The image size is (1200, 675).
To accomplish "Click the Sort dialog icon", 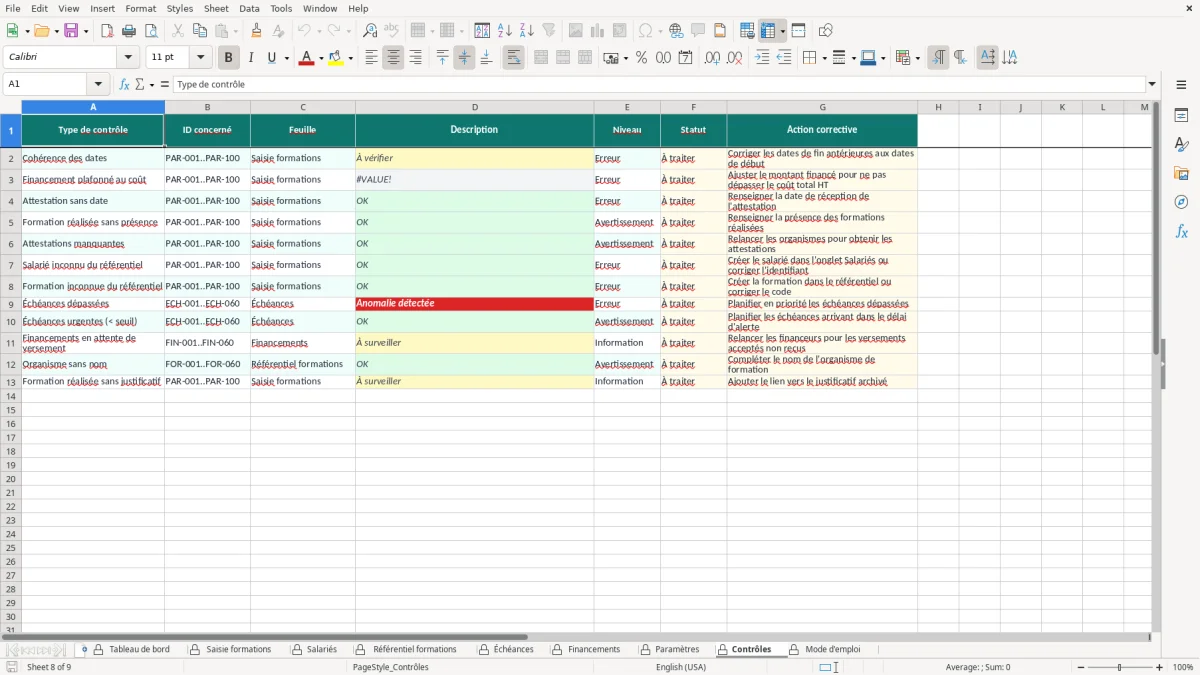I will tap(482, 31).
